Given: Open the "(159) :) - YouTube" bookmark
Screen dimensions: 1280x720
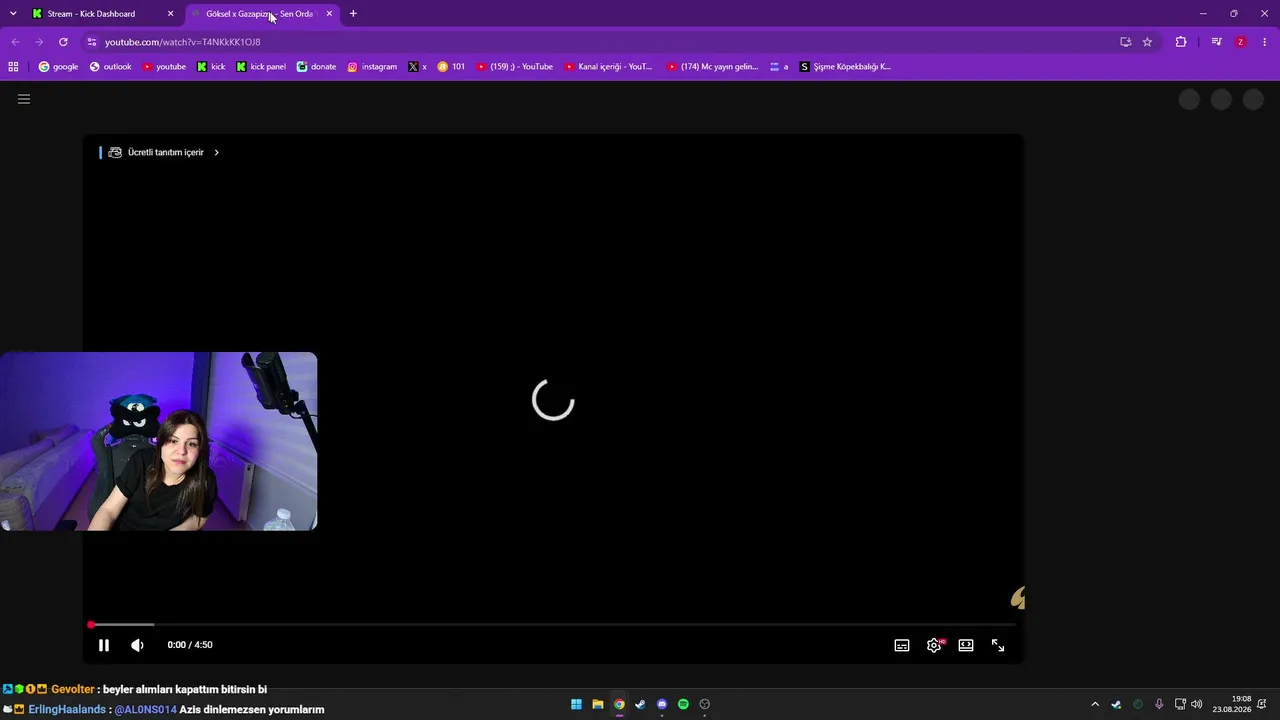Looking at the screenshot, I should 514,67.
